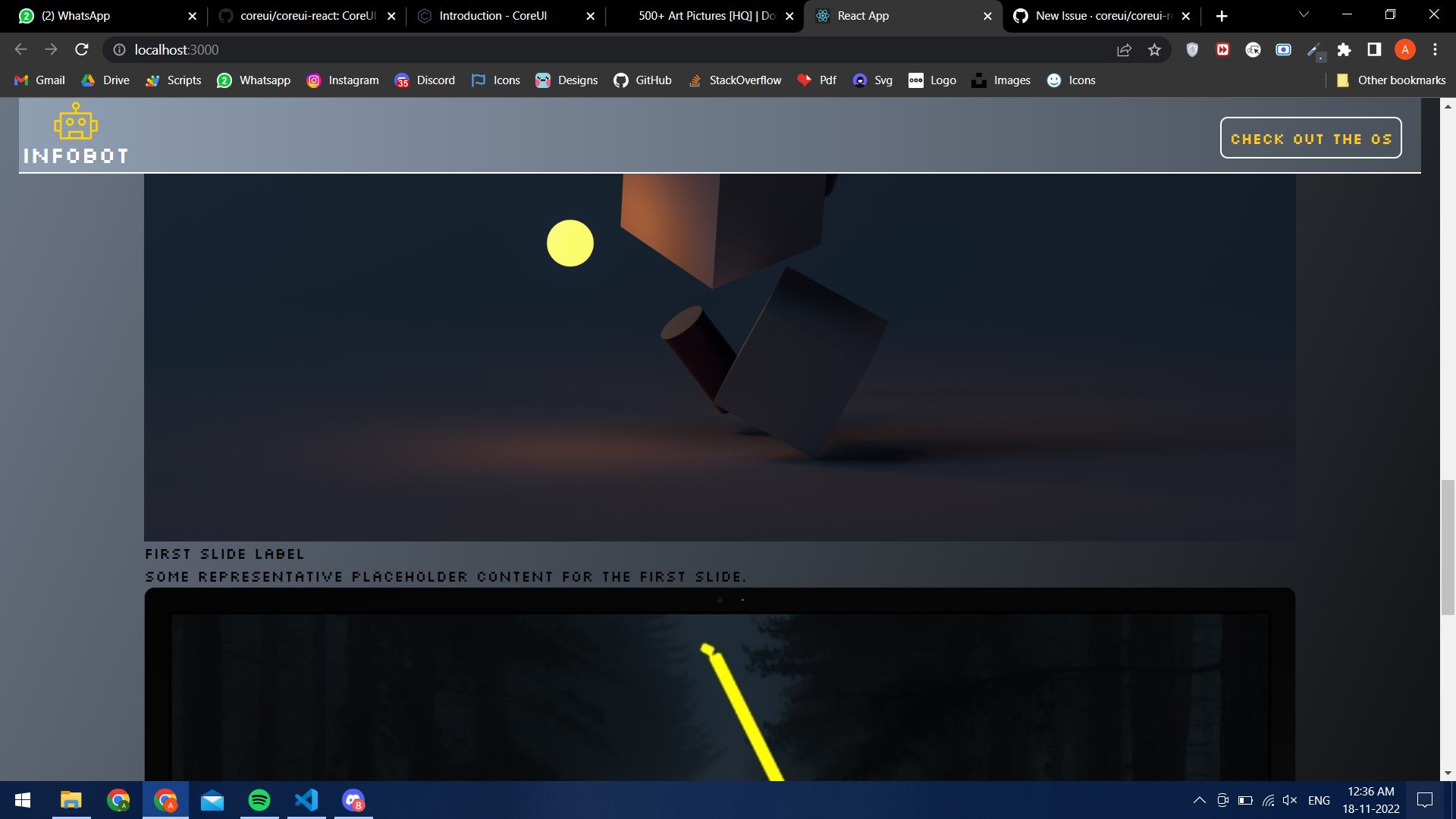Open a new browser tab

coord(1222,15)
